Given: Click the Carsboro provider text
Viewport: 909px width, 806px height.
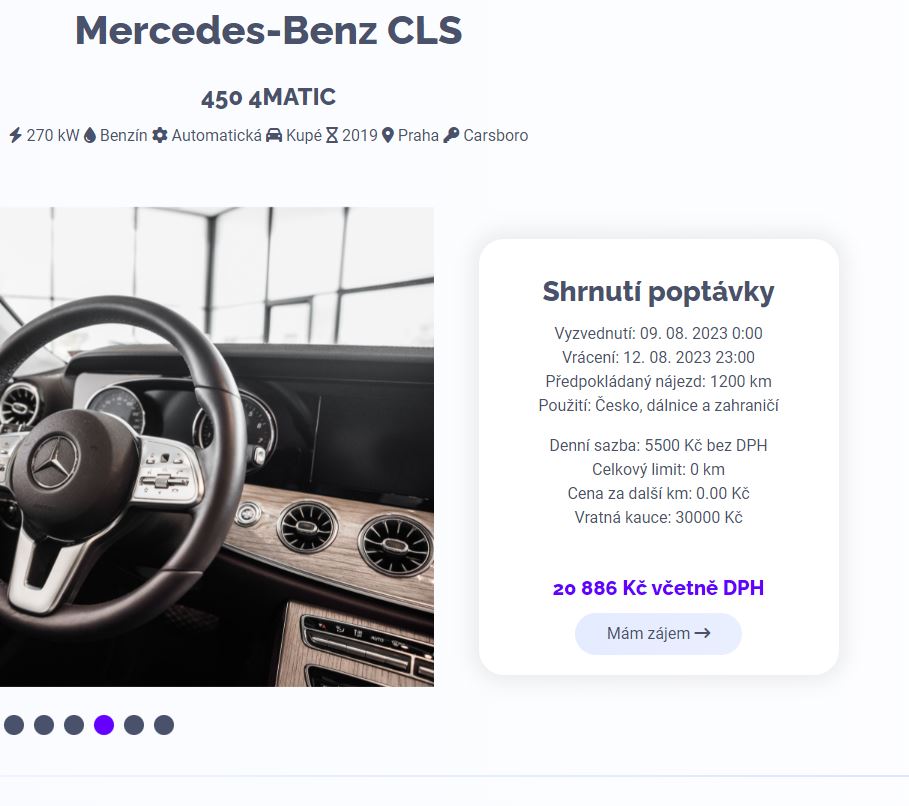Looking at the screenshot, I should [496, 135].
